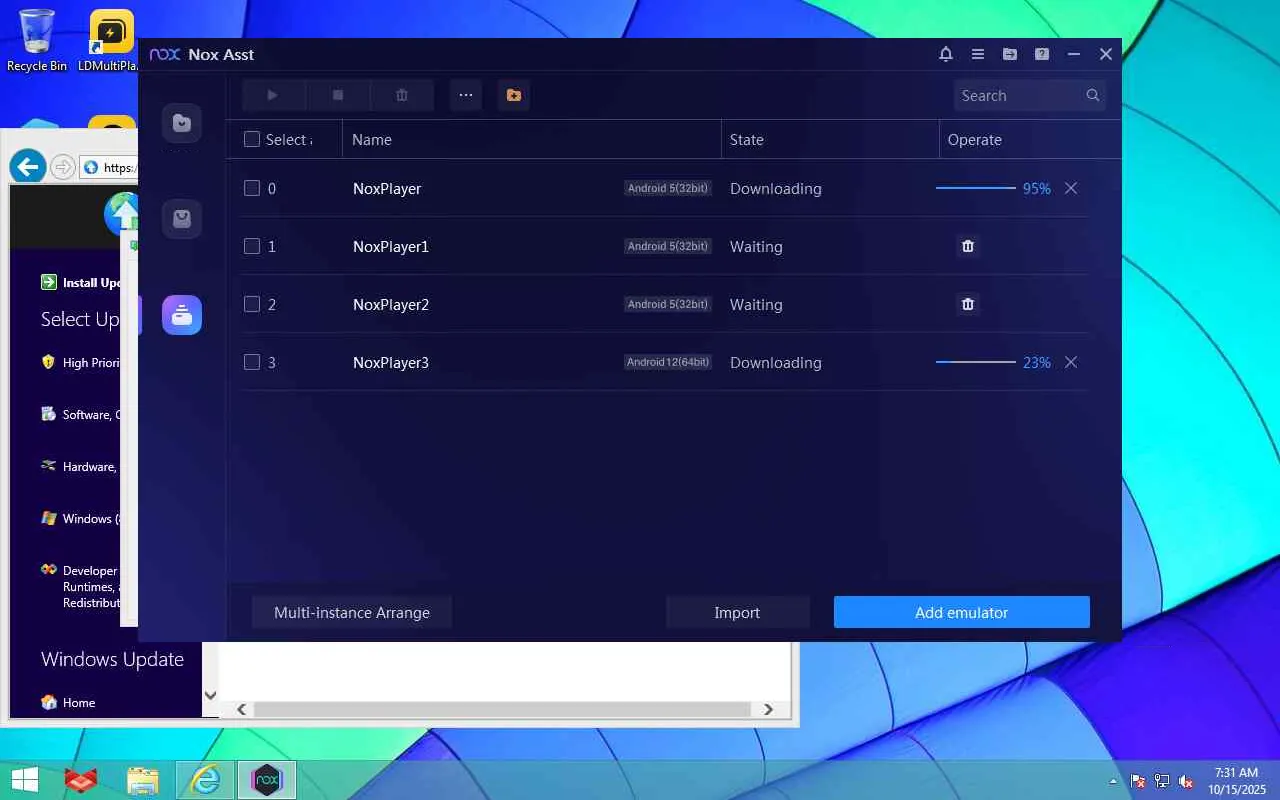1280x800 pixels.
Task: Click the Nox taskbar icon
Action: click(267, 779)
